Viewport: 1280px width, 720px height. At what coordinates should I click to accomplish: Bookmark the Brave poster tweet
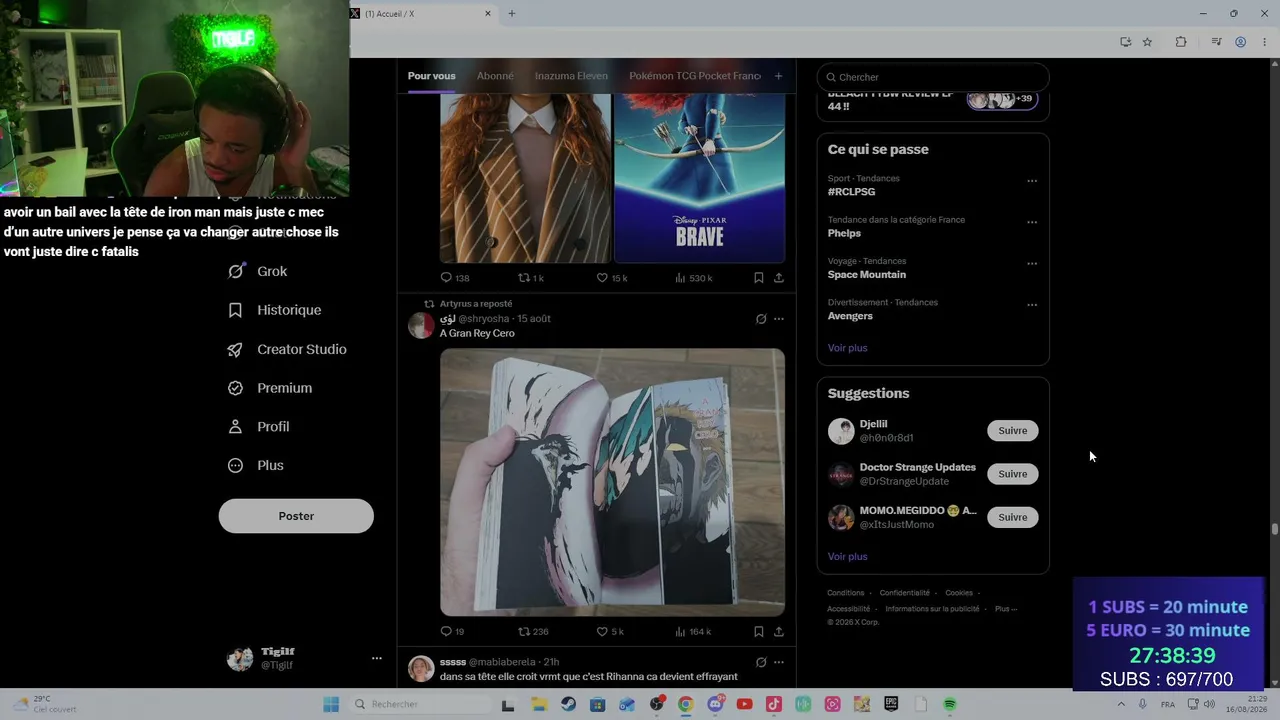click(x=759, y=278)
